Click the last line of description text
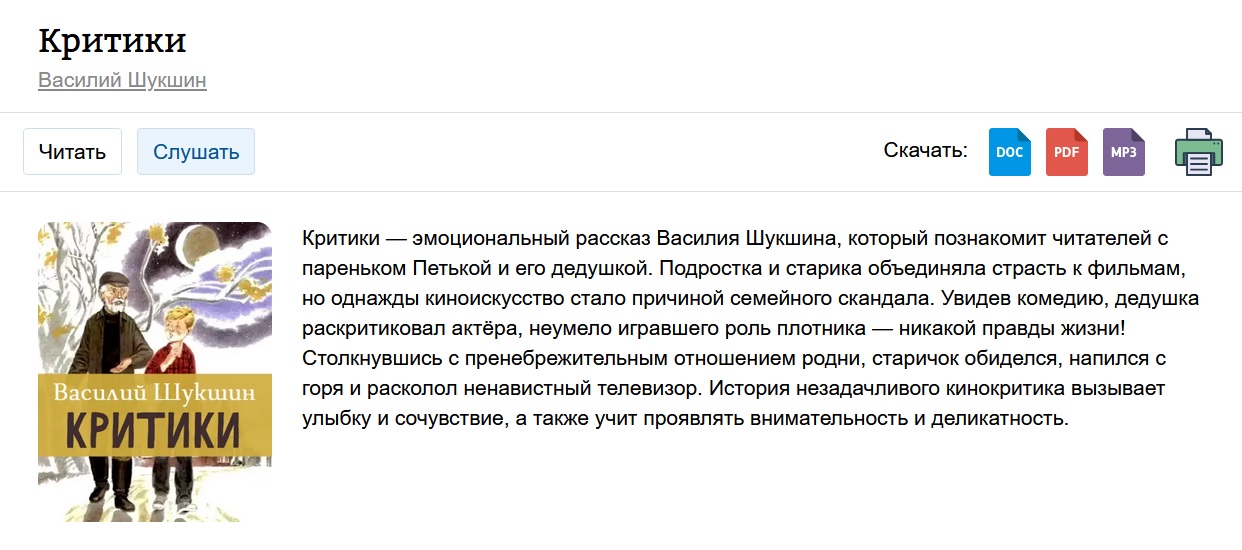1242x550 pixels. (x=685, y=418)
